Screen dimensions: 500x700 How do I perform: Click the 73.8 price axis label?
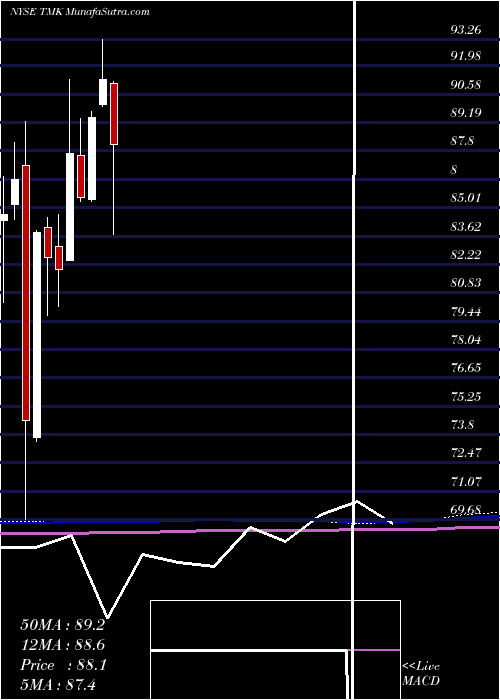pos(463,425)
